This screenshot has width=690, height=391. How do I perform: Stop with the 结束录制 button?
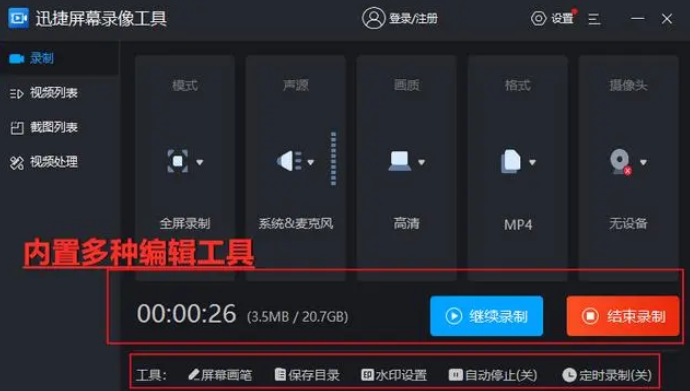point(623,316)
